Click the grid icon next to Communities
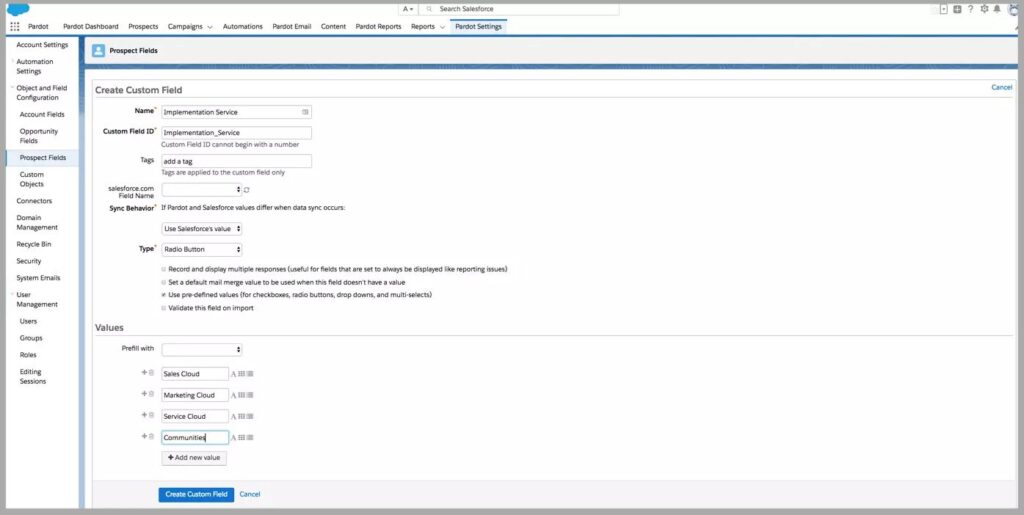The width and height of the screenshot is (1024, 515). point(242,437)
